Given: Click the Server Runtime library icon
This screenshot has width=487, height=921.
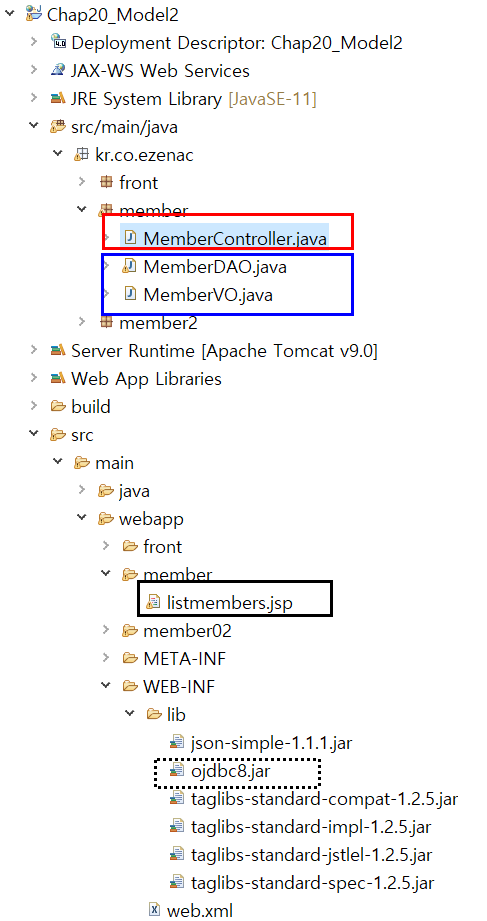Looking at the screenshot, I should pos(58,351).
